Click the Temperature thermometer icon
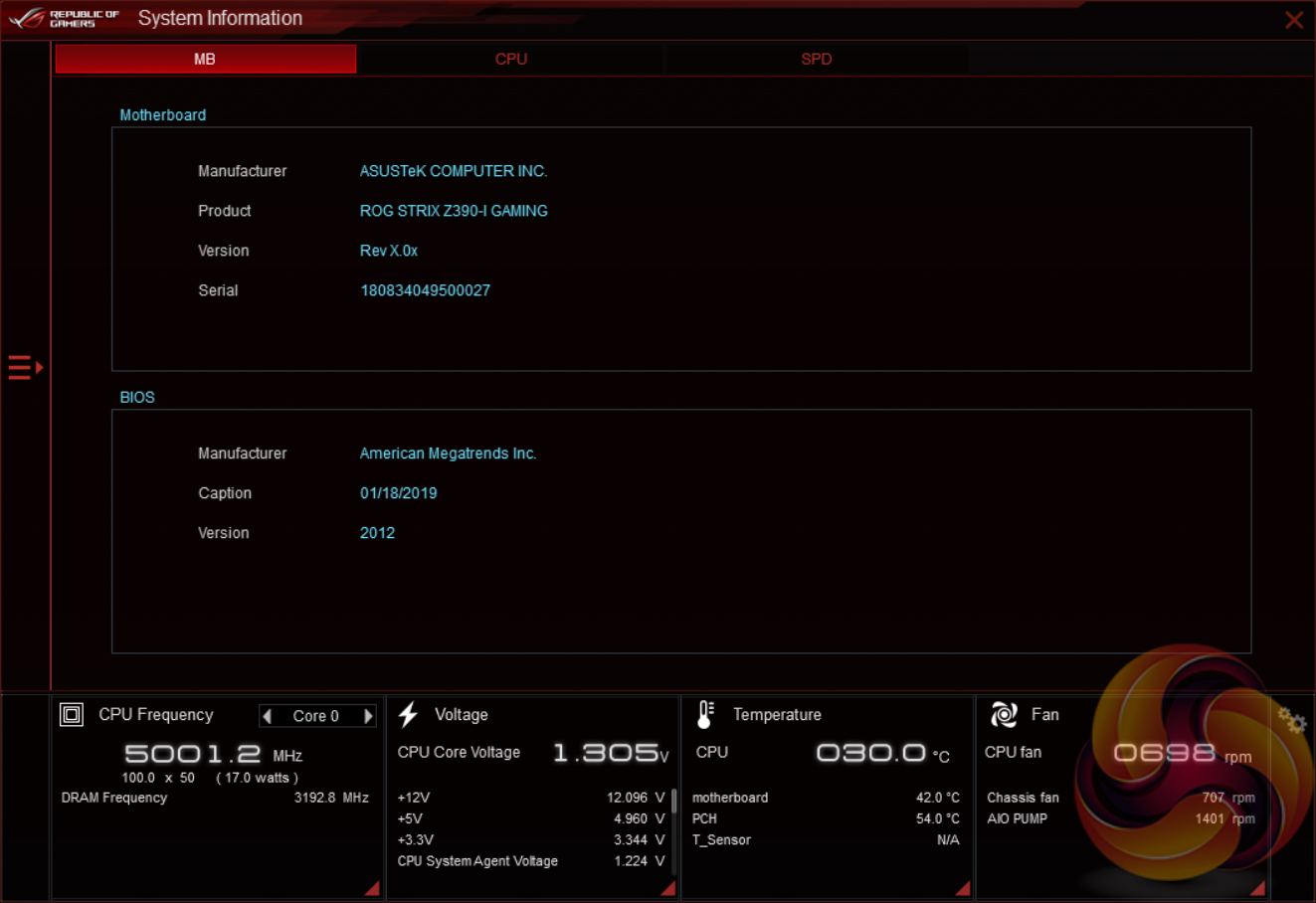 pos(705,714)
